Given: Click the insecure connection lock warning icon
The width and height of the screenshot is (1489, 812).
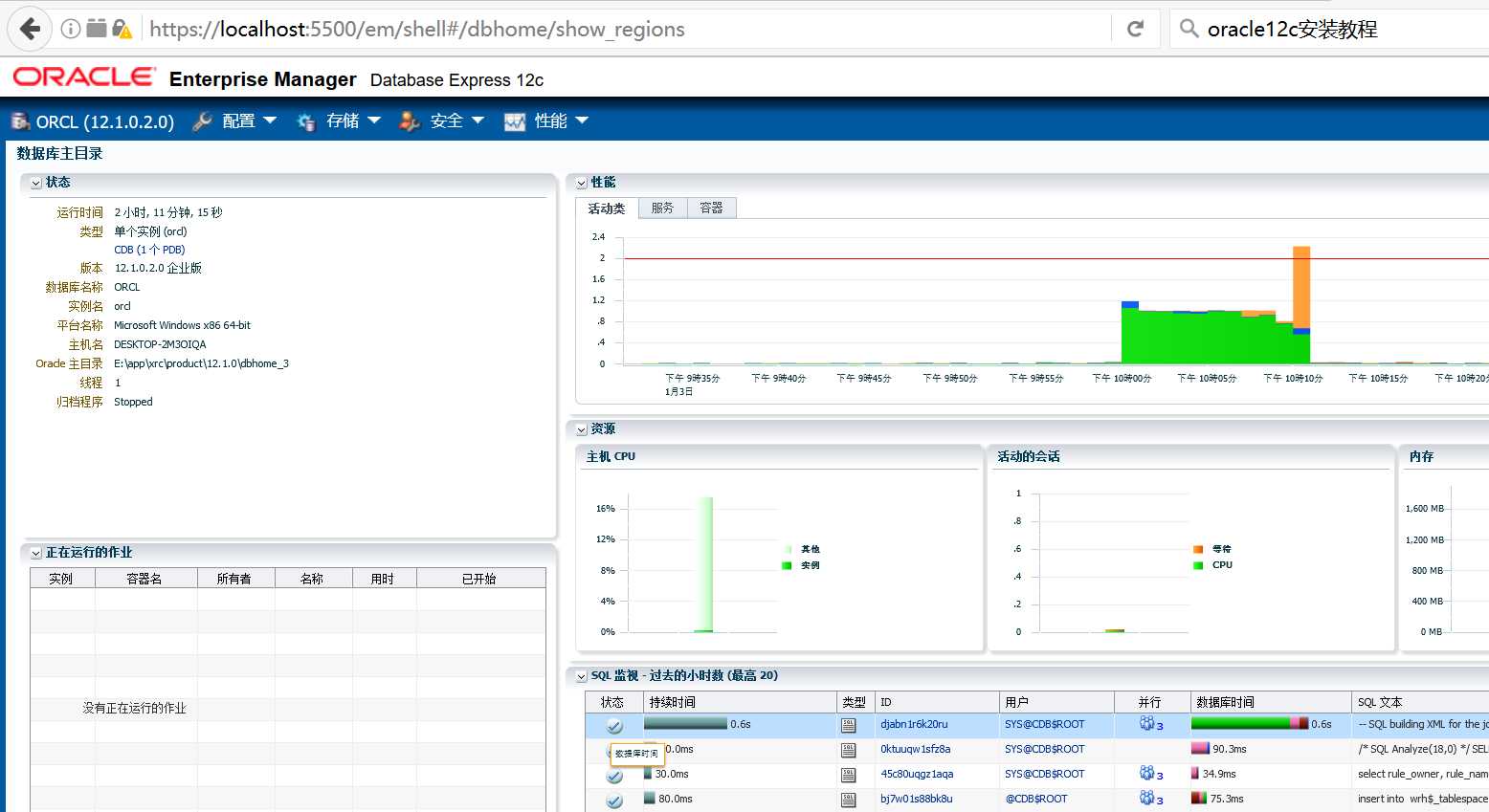Looking at the screenshot, I should pyautogui.click(x=122, y=29).
